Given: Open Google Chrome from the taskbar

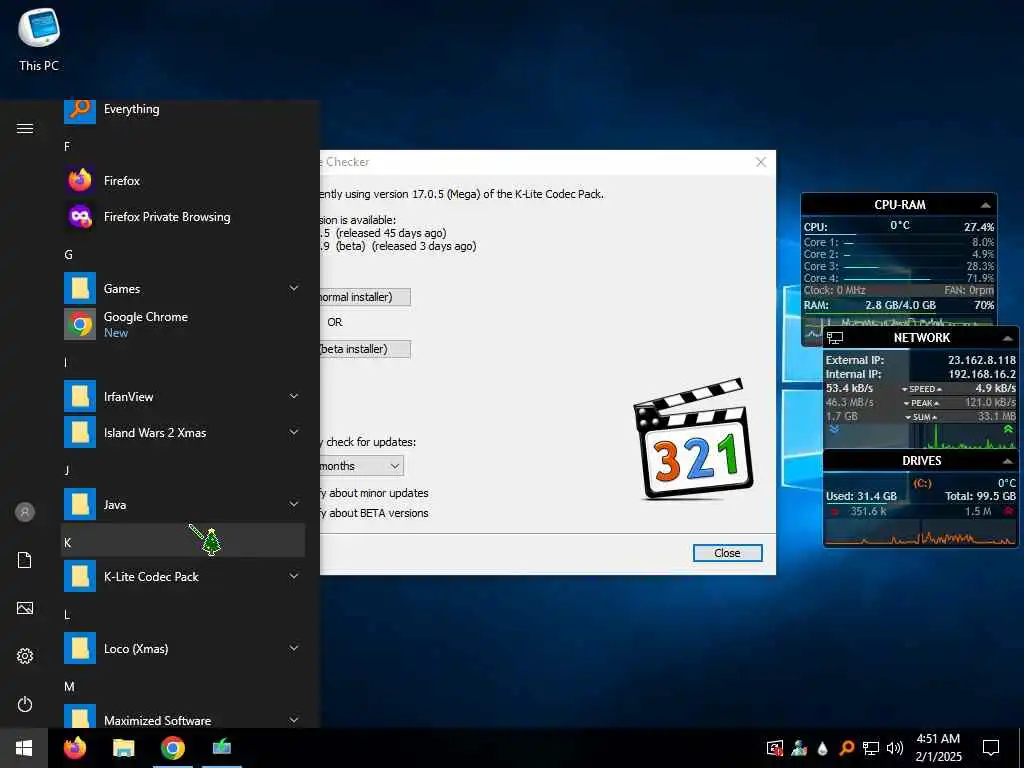Looking at the screenshot, I should 172,748.
